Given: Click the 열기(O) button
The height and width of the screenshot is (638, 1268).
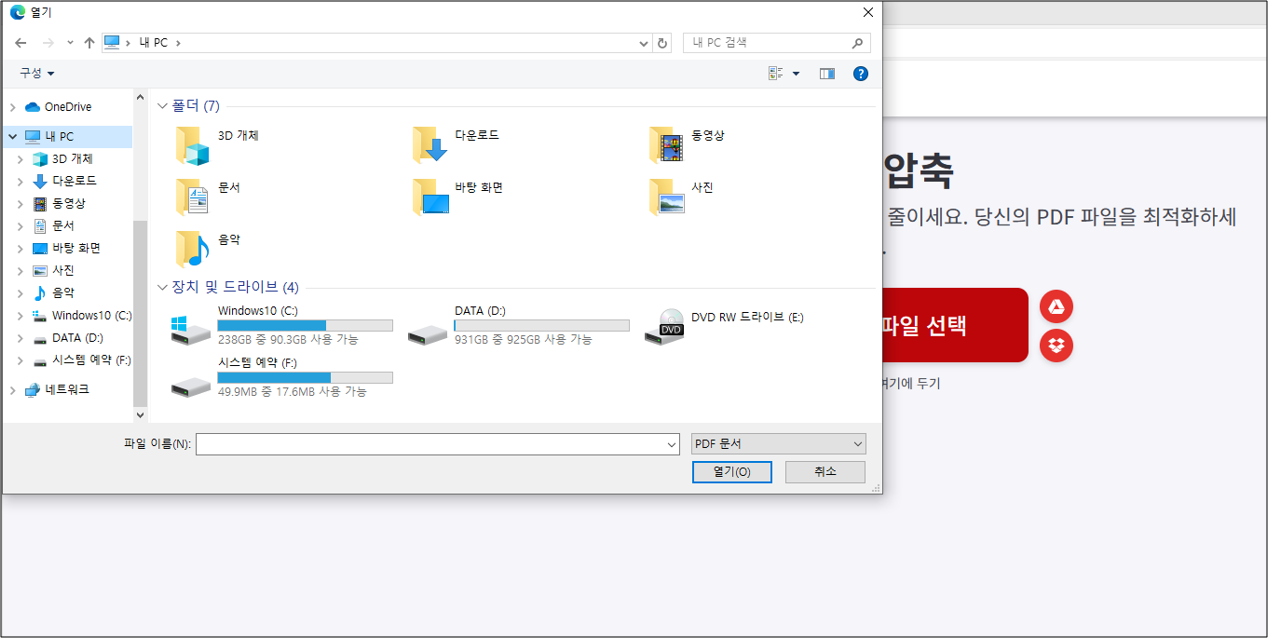Looking at the screenshot, I should point(731,471).
